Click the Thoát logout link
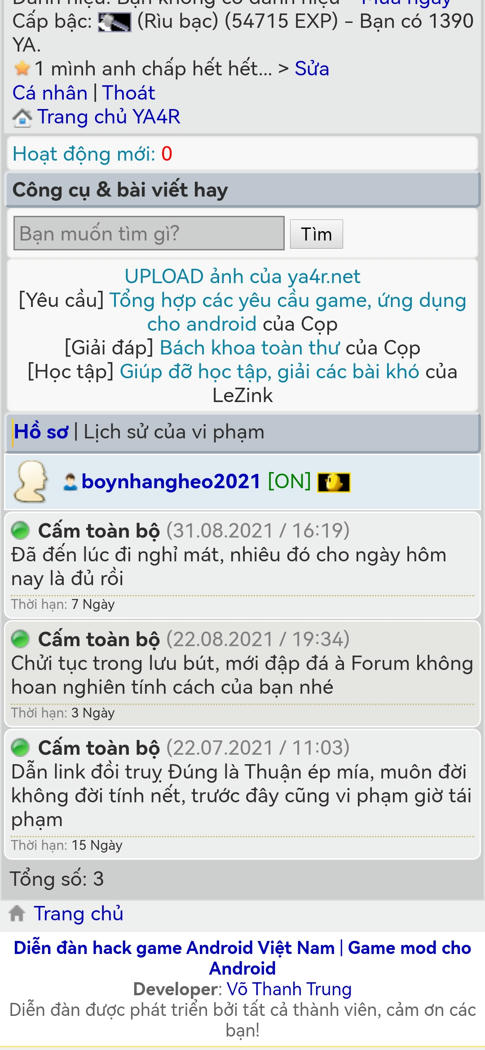Viewport: 485px width, 1050px height. click(129, 92)
